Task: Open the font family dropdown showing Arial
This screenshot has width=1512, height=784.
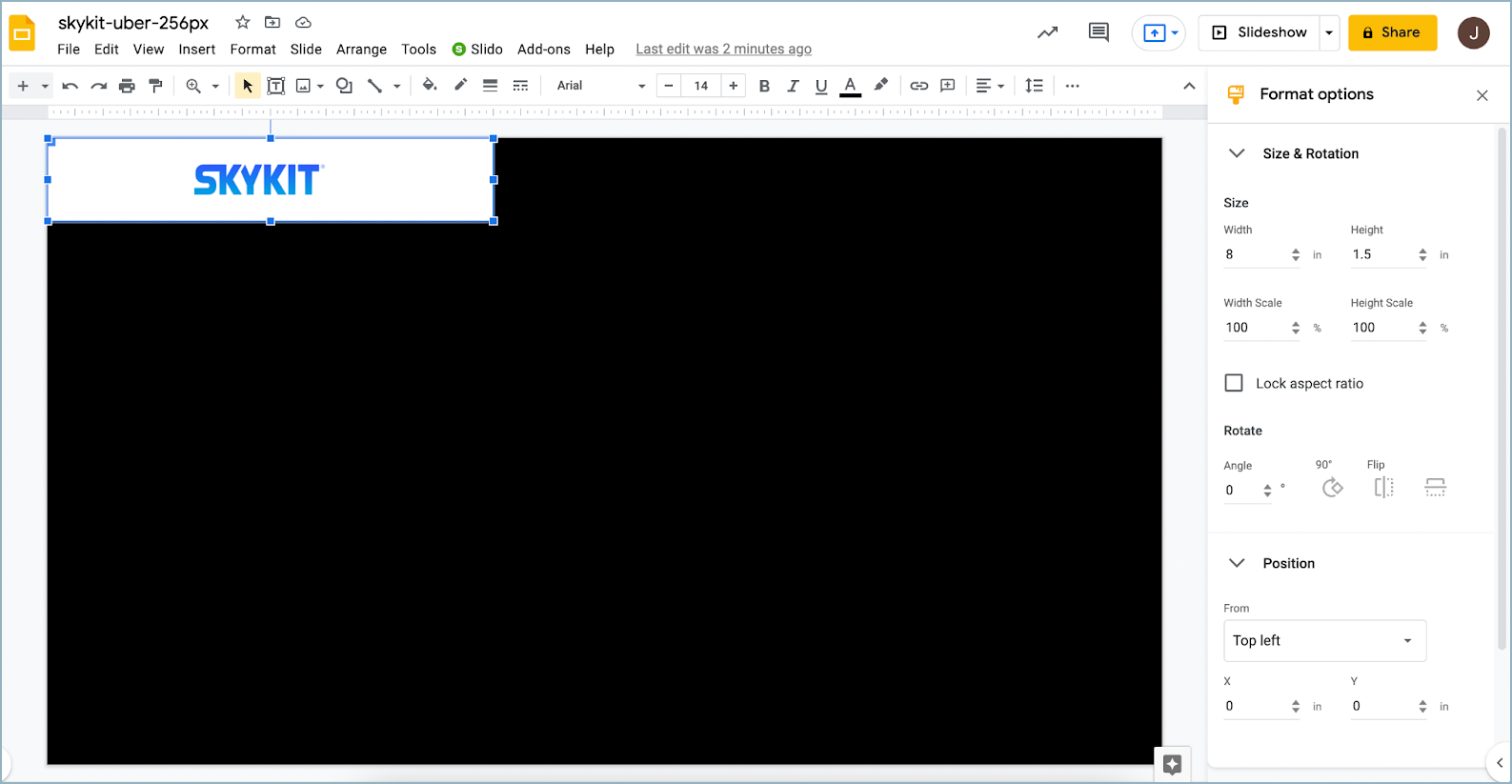Action: 601,86
